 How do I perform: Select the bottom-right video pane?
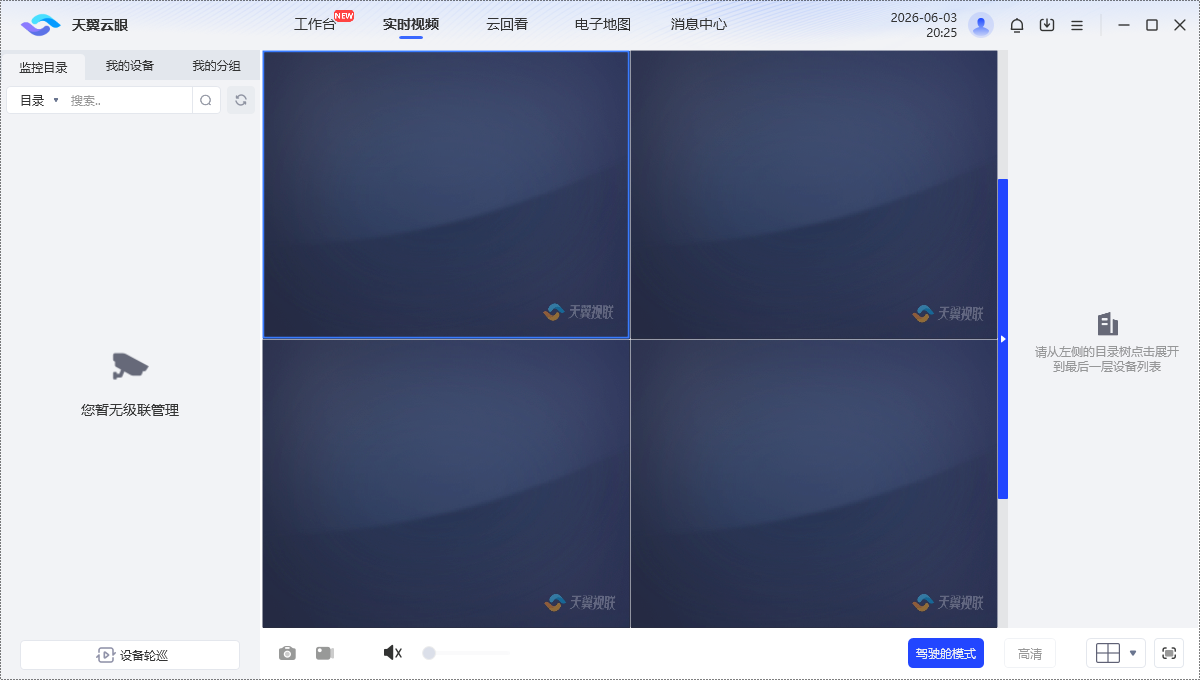pyautogui.click(x=814, y=484)
